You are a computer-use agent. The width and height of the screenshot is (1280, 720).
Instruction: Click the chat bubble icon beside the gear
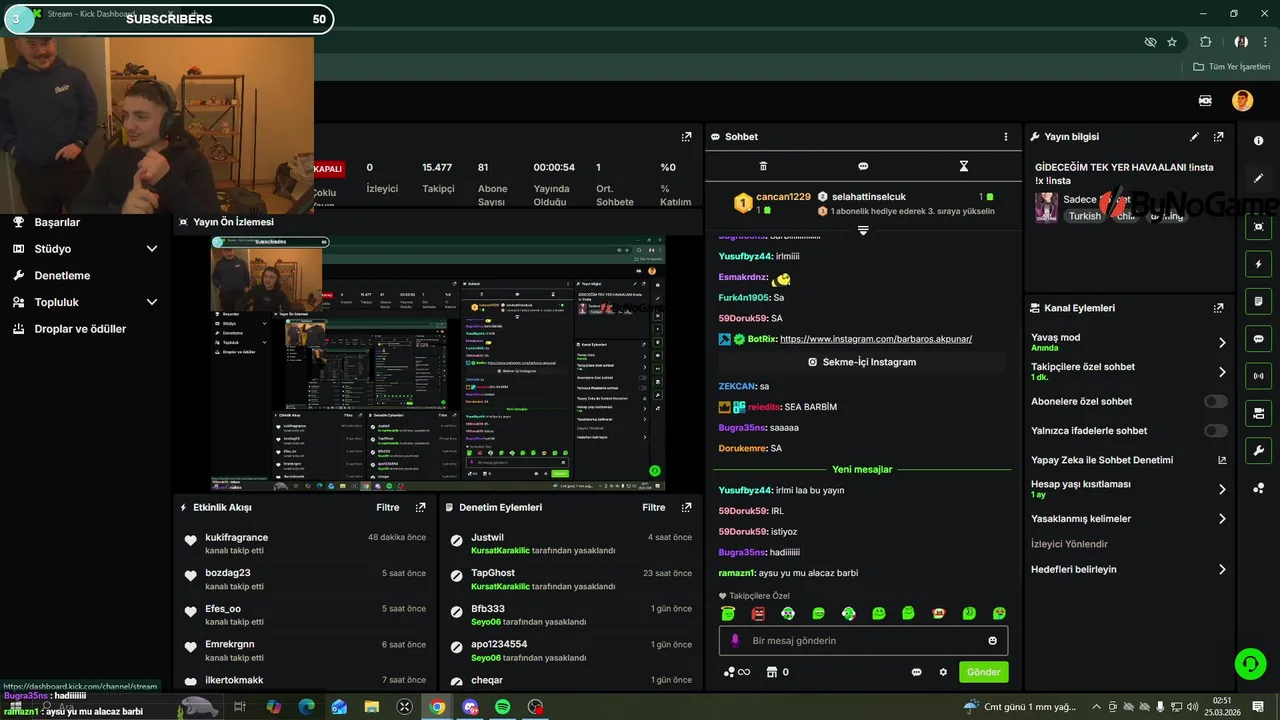click(x=916, y=672)
